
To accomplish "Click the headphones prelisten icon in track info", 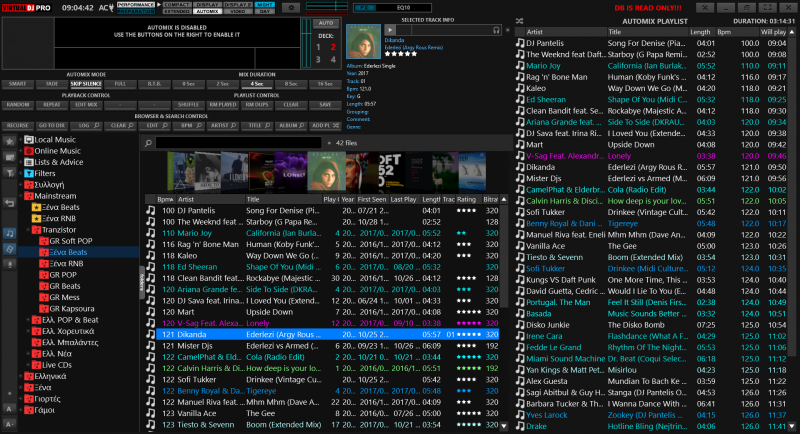I will (x=496, y=30).
